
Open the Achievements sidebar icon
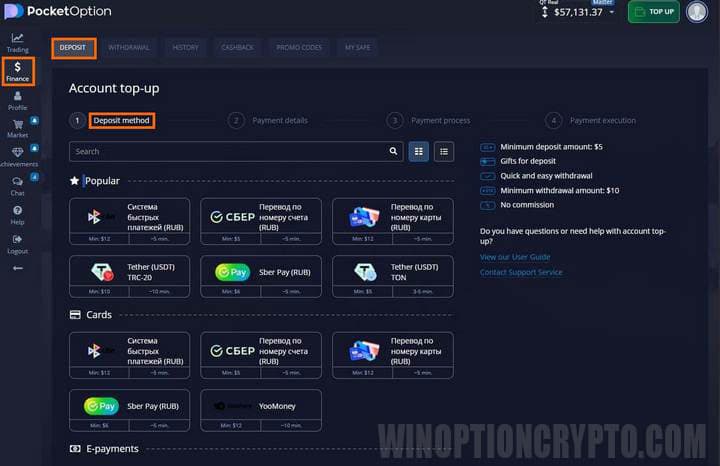pos(17,157)
